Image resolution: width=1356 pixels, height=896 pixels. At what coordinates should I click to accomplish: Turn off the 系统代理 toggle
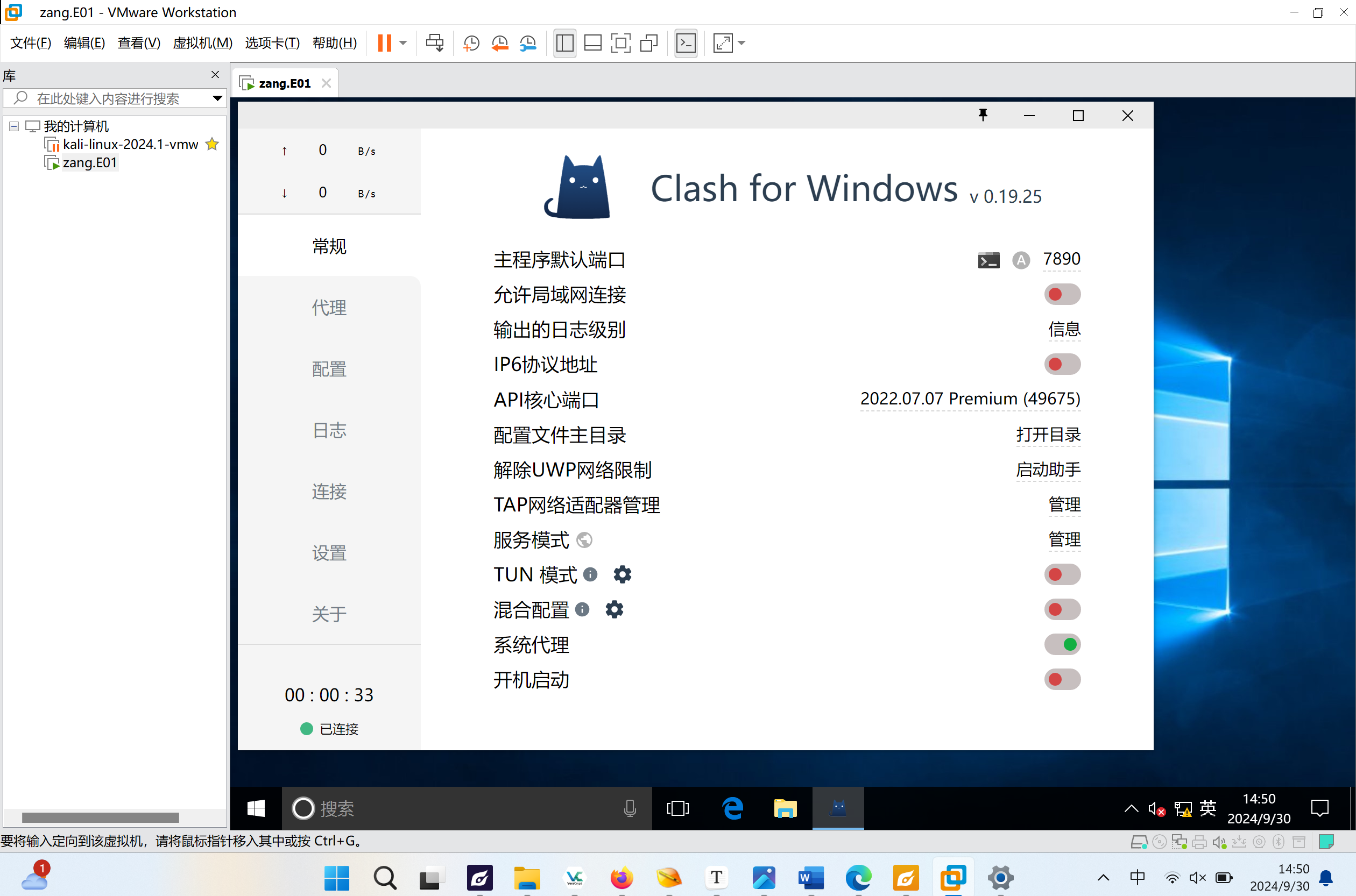(1062, 644)
